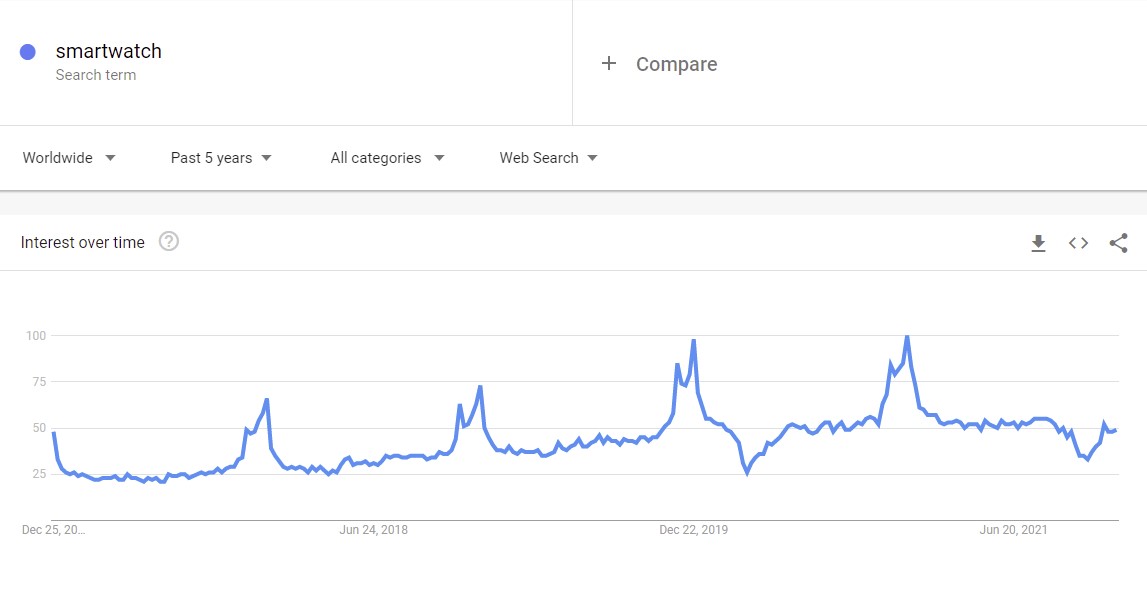
Task: Click the blue dot beside smartwatch
Action: coord(28,52)
